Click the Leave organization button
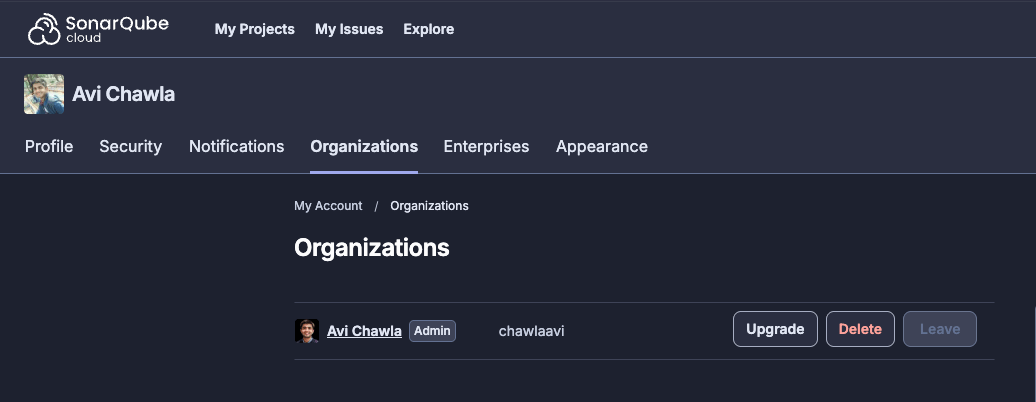 tap(940, 329)
